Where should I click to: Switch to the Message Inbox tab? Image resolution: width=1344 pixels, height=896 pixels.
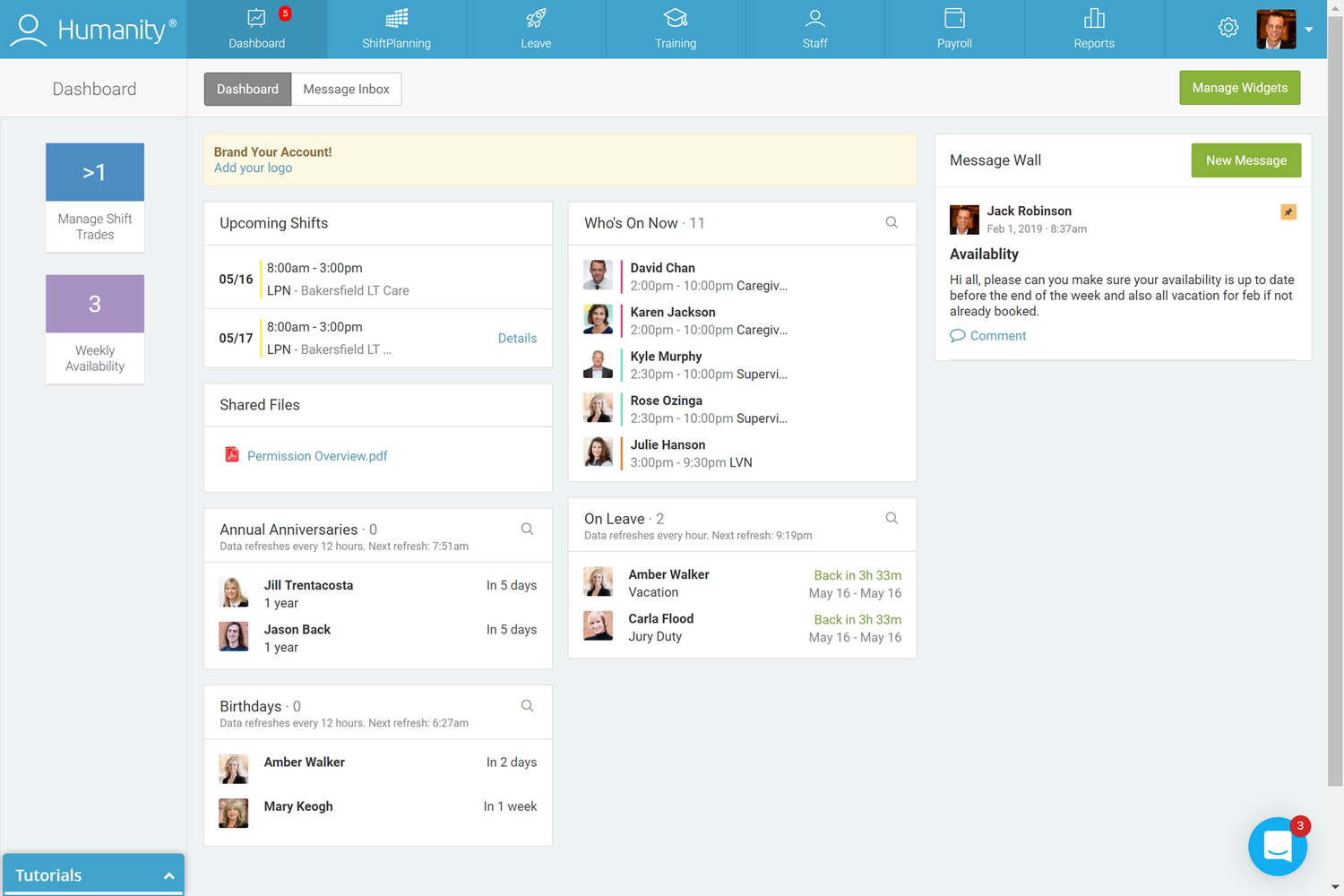[x=347, y=89]
